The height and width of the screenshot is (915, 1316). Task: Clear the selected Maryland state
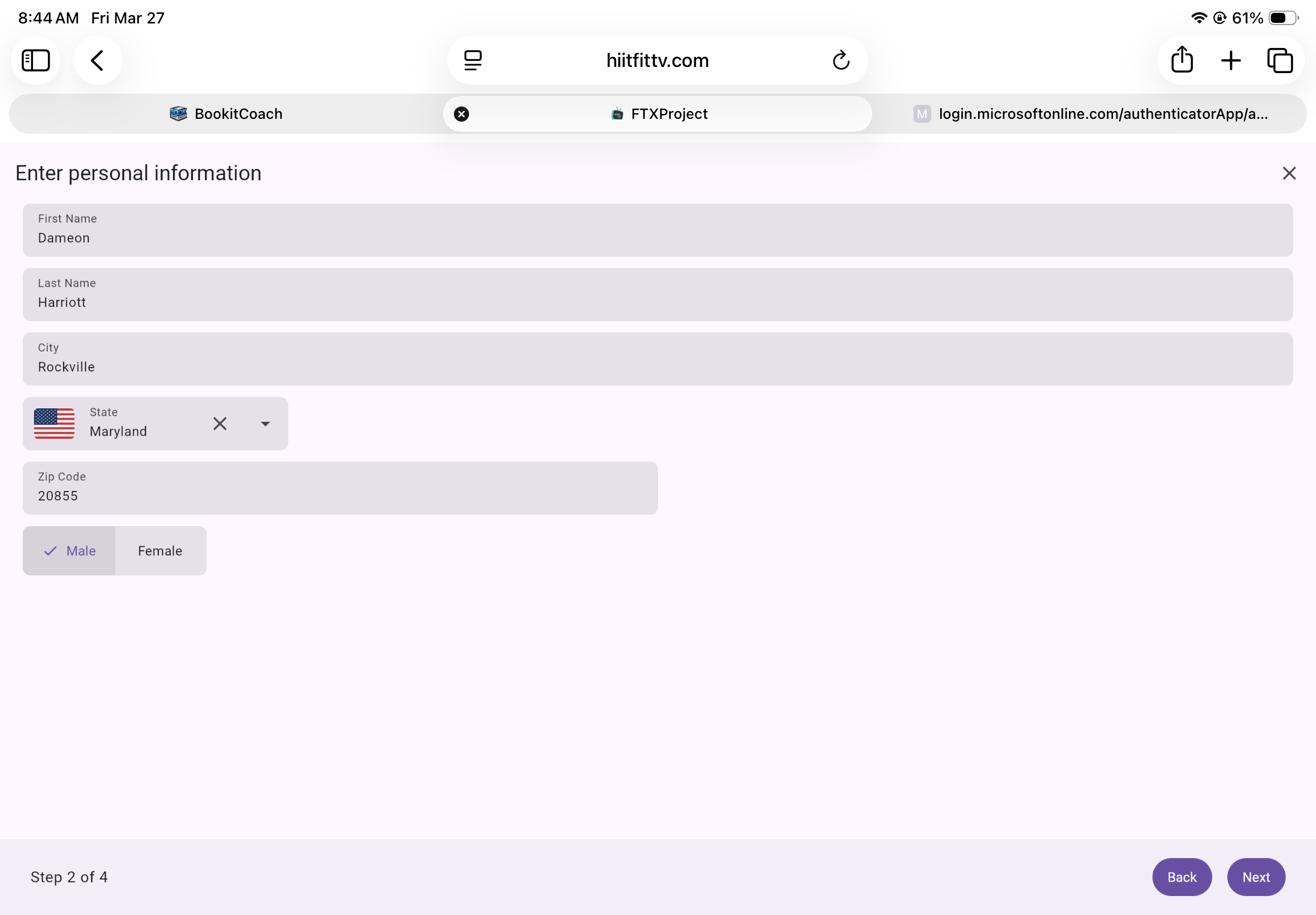tap(220, 423)
